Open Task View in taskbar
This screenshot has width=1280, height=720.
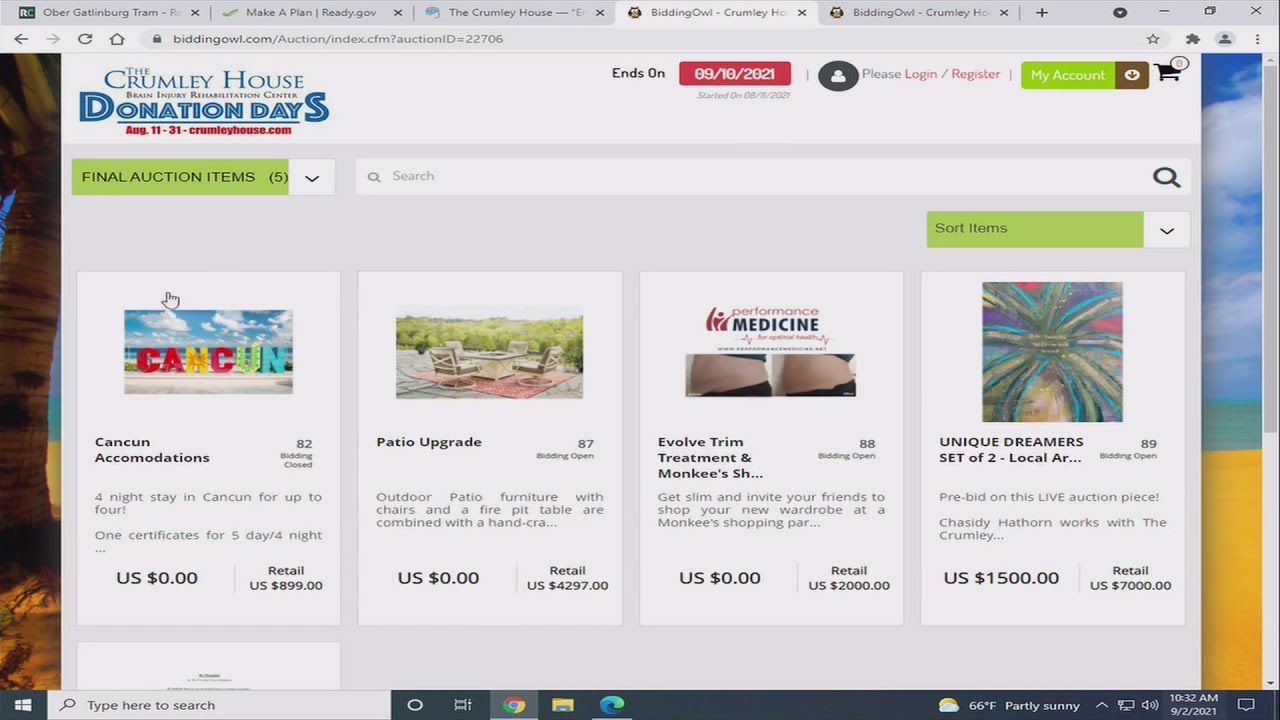[x=463, y=705]
